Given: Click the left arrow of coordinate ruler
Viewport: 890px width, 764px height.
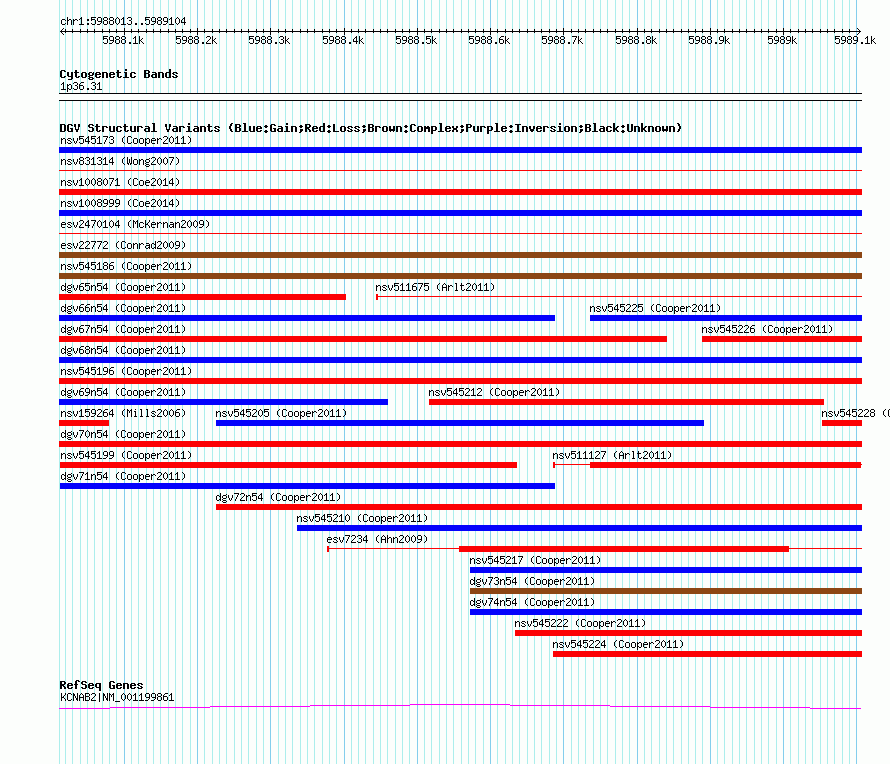Looking at the screenshot, I should pyautogui.click(x=62, y=31).
